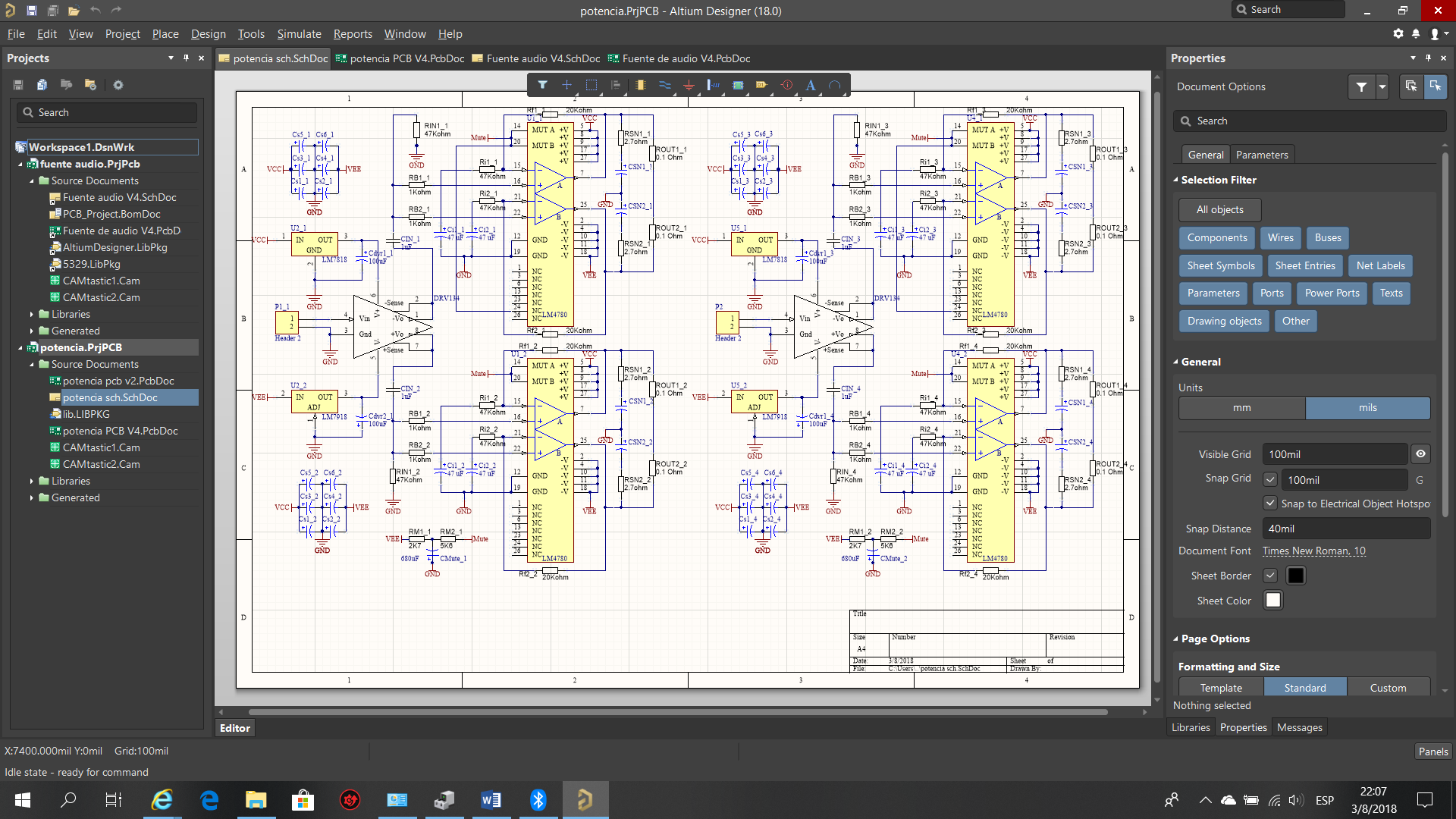Image resolution: width=1456 pixels, height=819 pixels.
Task: Select the place arc drawing tool
Action: point(835,85)
